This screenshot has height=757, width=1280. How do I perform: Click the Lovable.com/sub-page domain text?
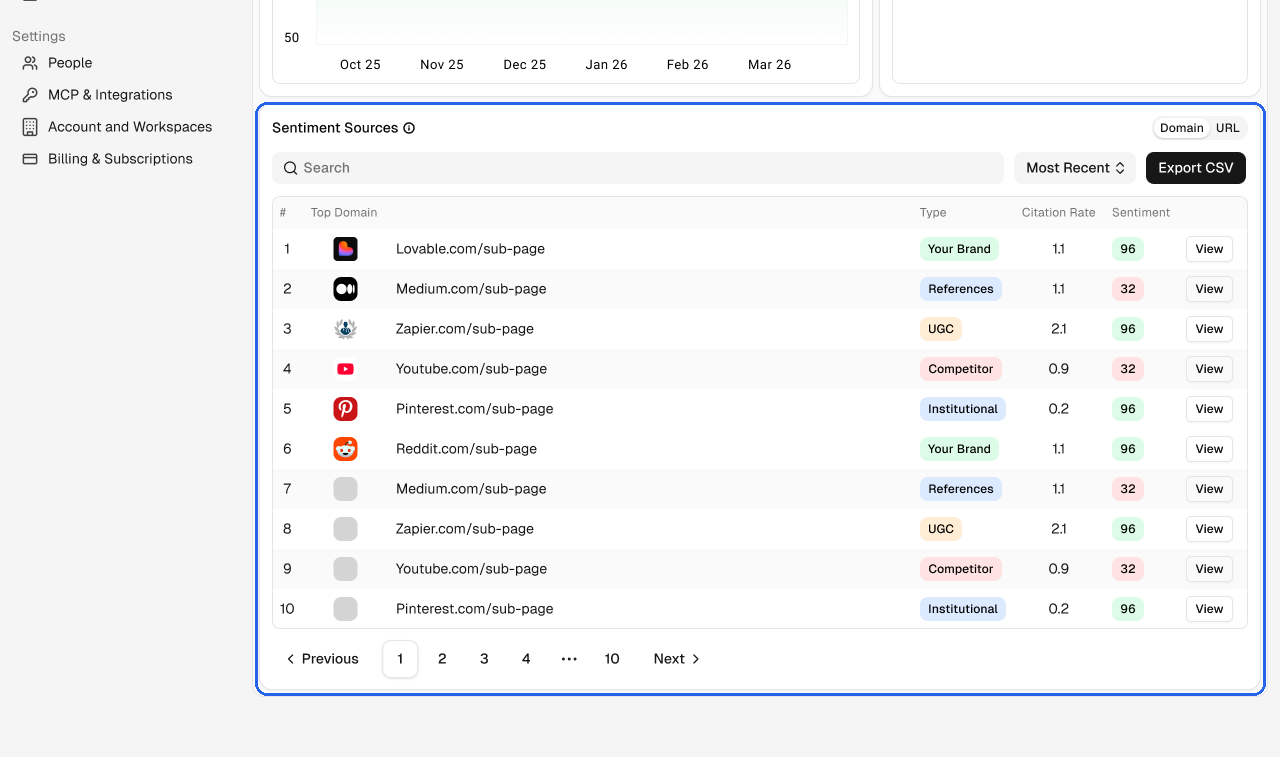tap(470, 249)
